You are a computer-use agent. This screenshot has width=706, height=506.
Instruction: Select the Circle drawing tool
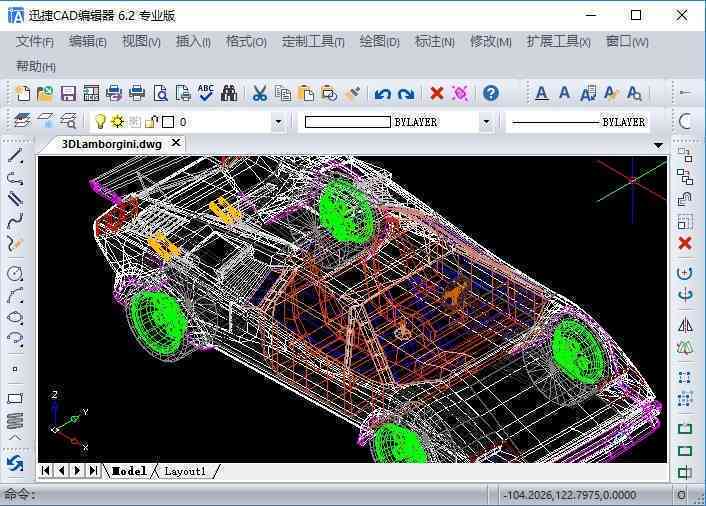coord(15,273)
